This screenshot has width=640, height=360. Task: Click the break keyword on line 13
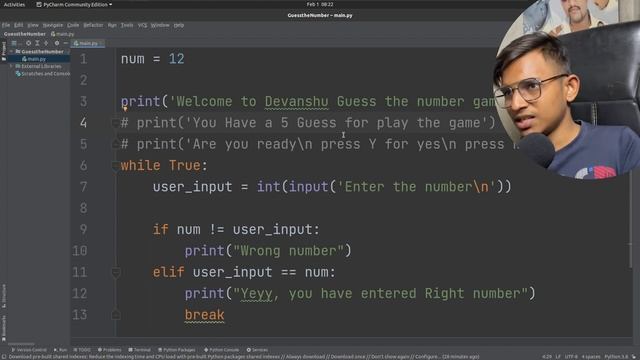coord(204,315)
